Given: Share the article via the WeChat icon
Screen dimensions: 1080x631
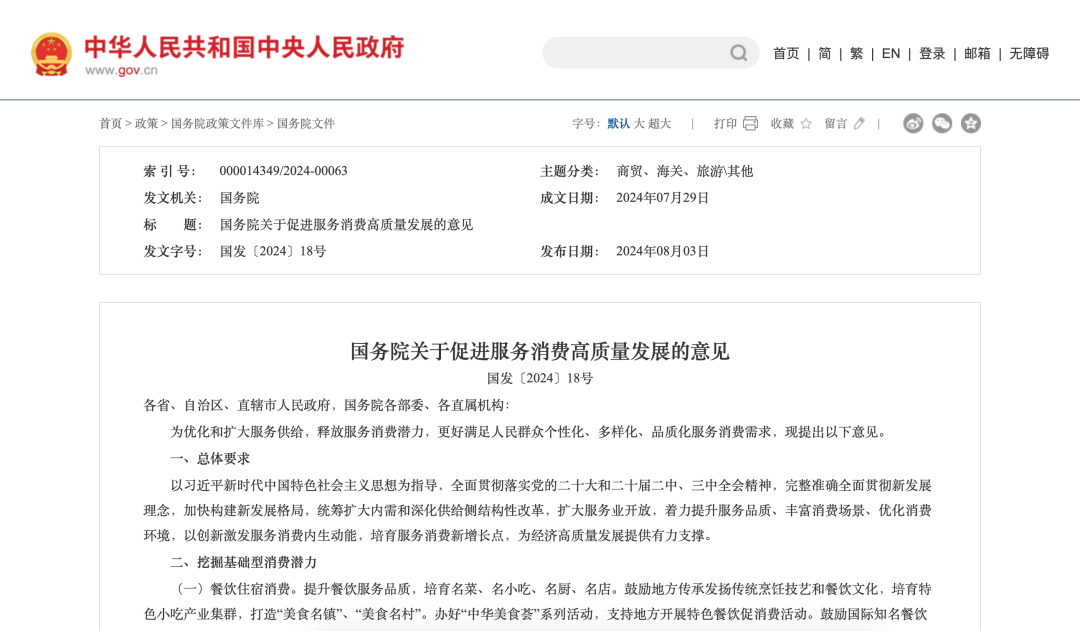Looking at the screenshot, I should [x=941, y=123].
